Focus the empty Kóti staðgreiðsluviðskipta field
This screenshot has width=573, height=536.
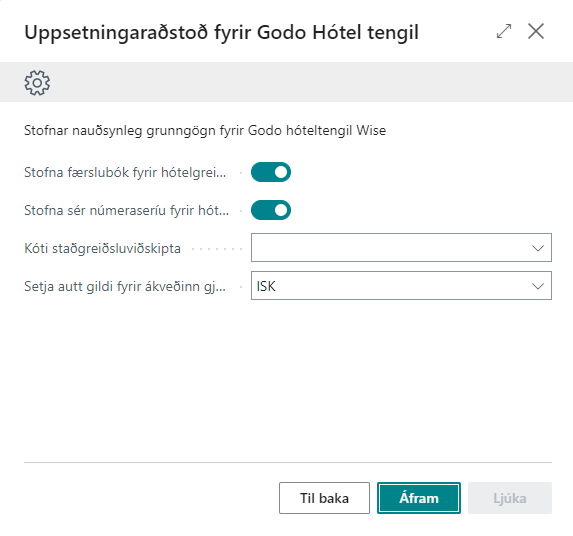pos(401,248)
